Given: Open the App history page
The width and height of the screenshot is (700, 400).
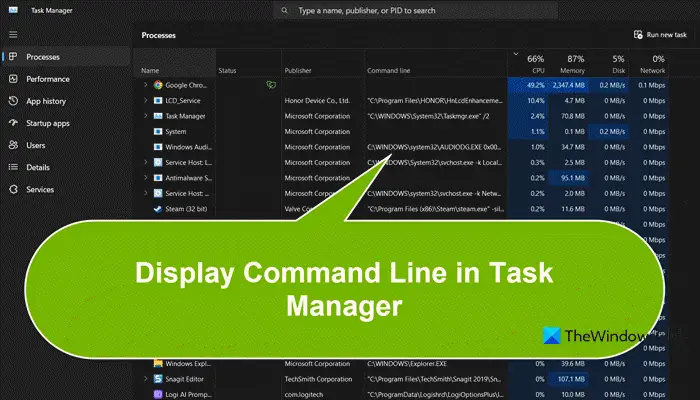Looking at the screenshot, I should tap(66, 101).
